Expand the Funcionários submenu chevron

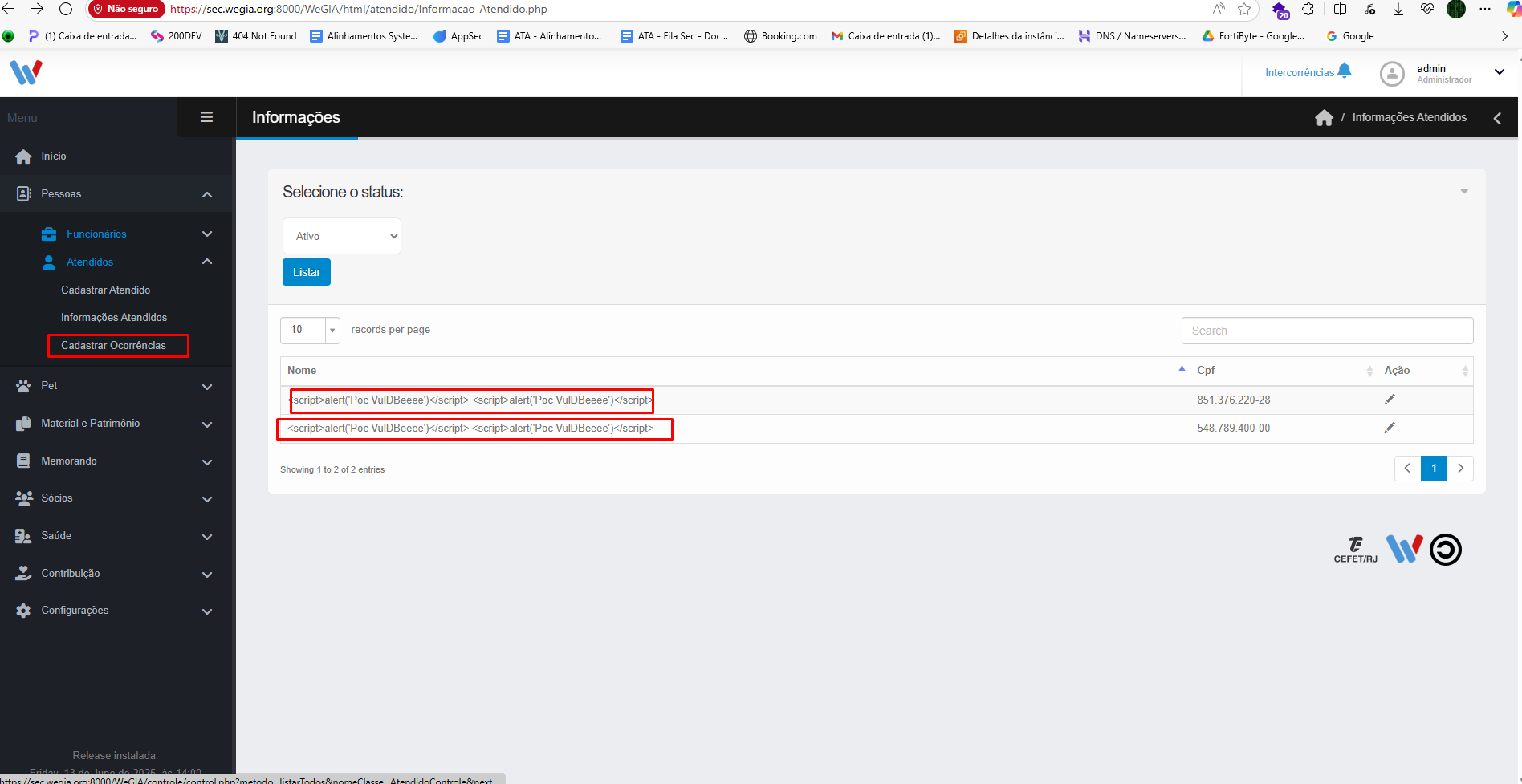207,234
